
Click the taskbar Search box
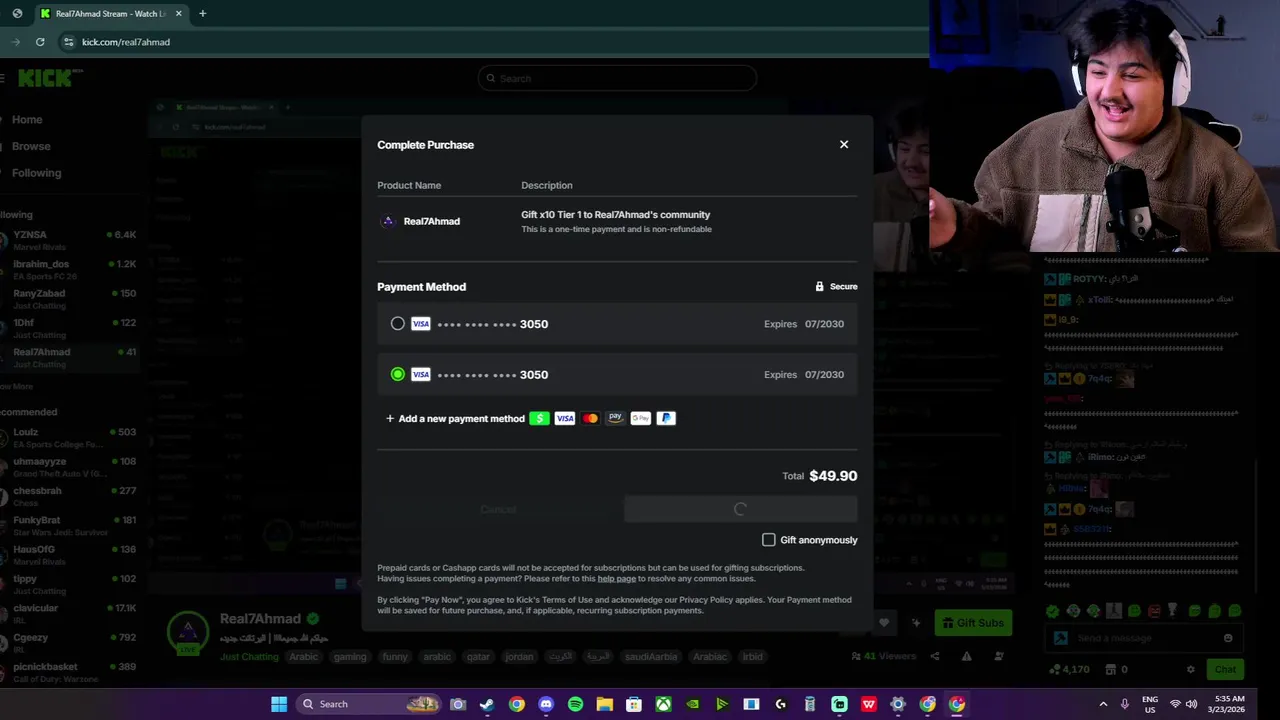click(x=370, y=704)
